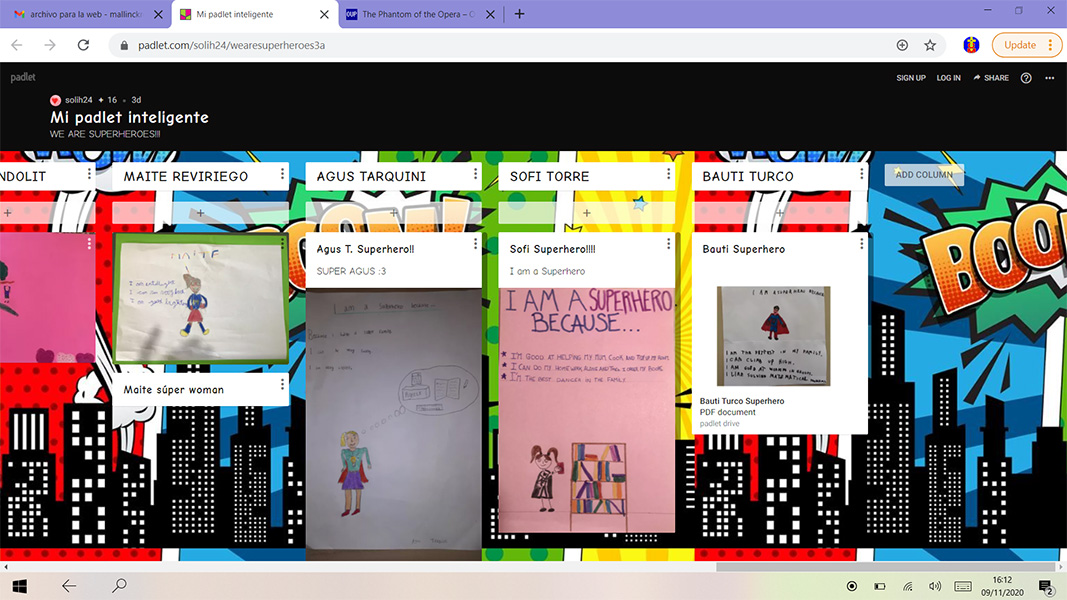Click the LOG IN link

pos(948,78)
